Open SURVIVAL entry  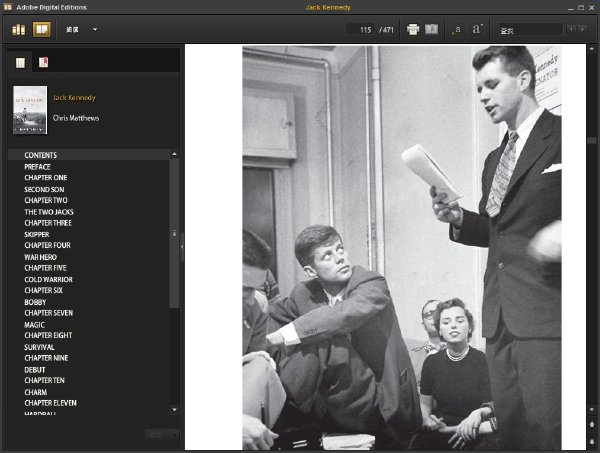pos(39,347)
